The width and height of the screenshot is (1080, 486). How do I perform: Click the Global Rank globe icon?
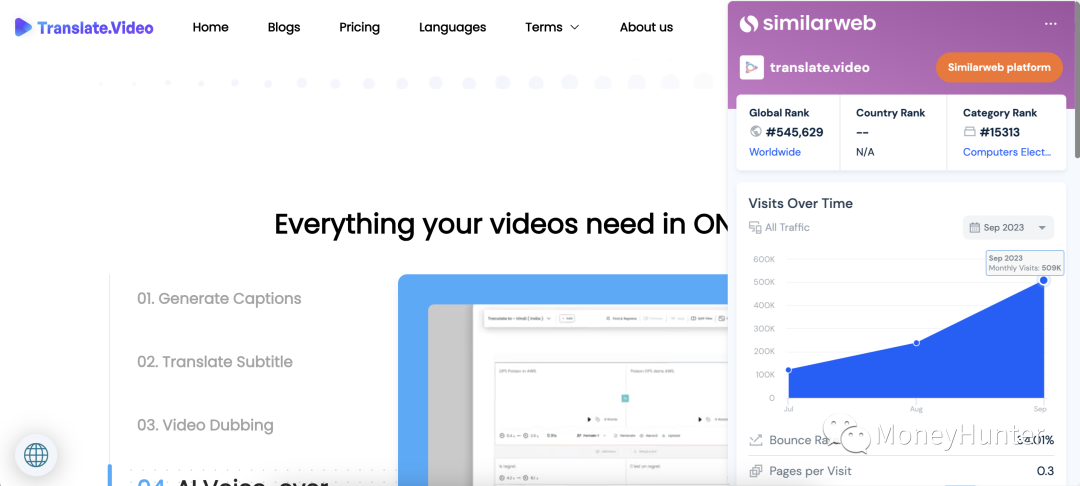pos(756,132)
